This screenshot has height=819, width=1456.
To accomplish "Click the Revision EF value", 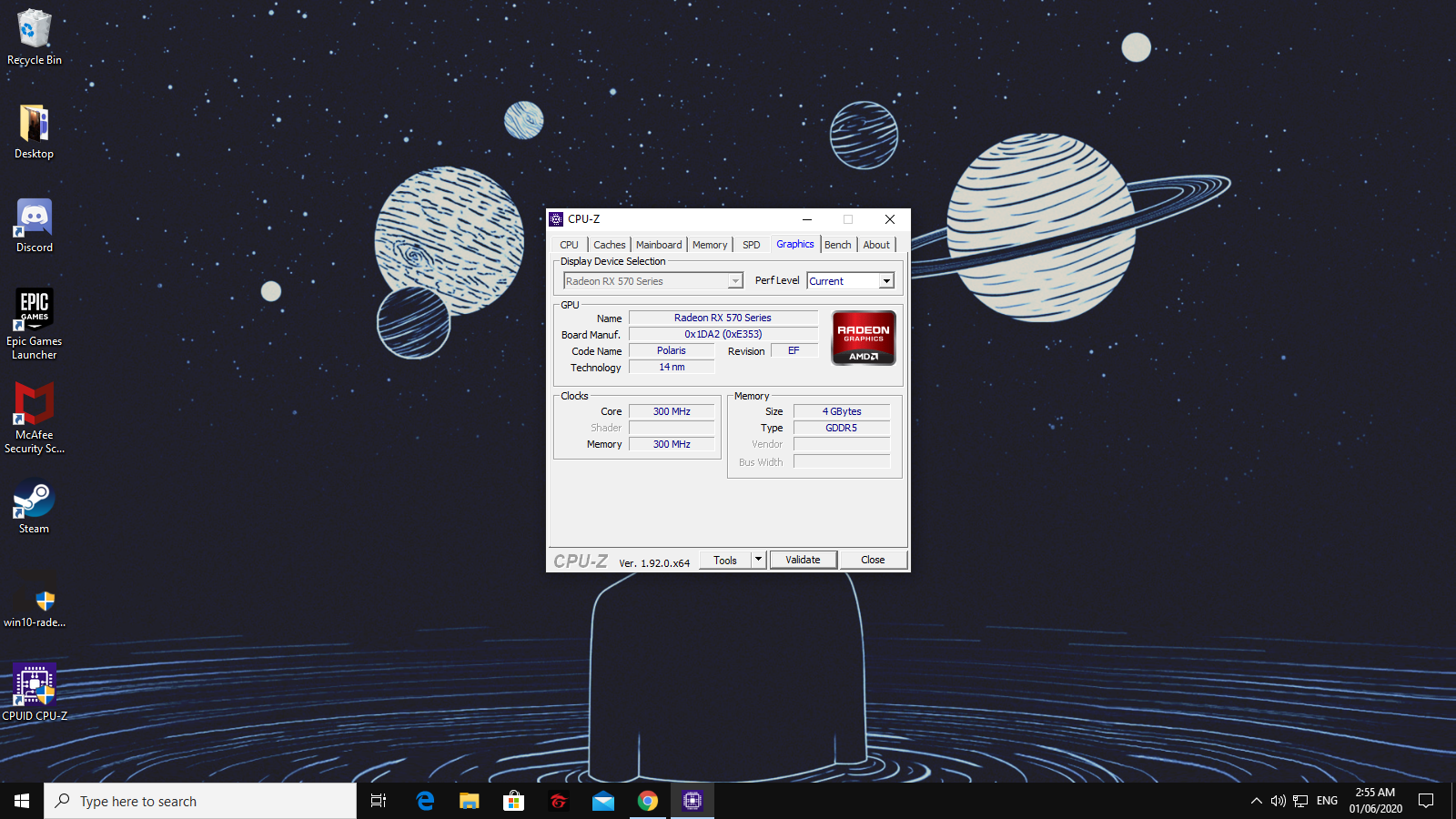I will coord(794,350).
